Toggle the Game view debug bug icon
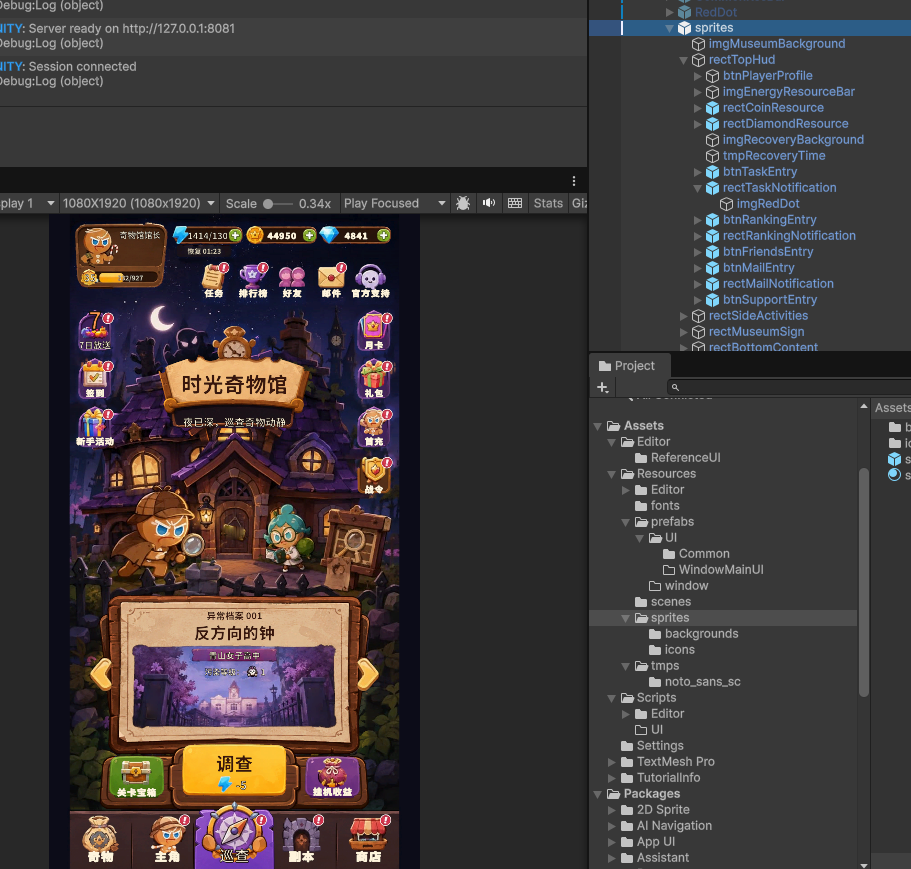 [x=463, y=203]
